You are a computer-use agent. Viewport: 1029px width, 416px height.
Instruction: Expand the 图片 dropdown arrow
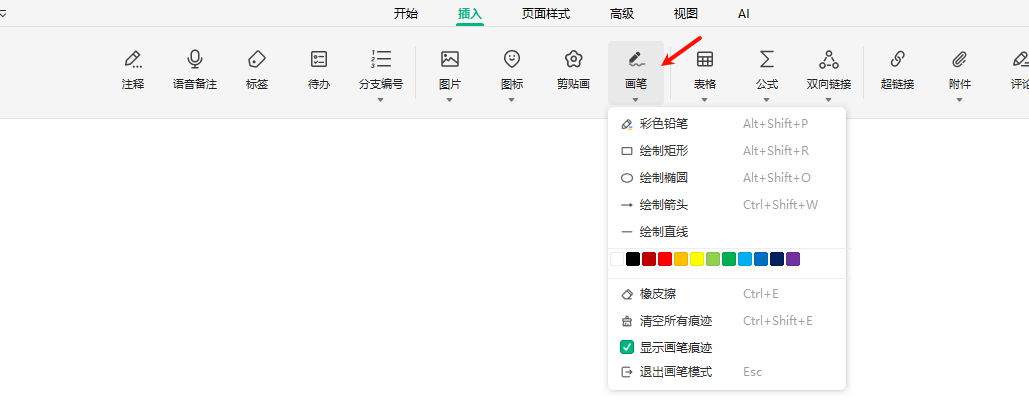[x=450, y=100]
